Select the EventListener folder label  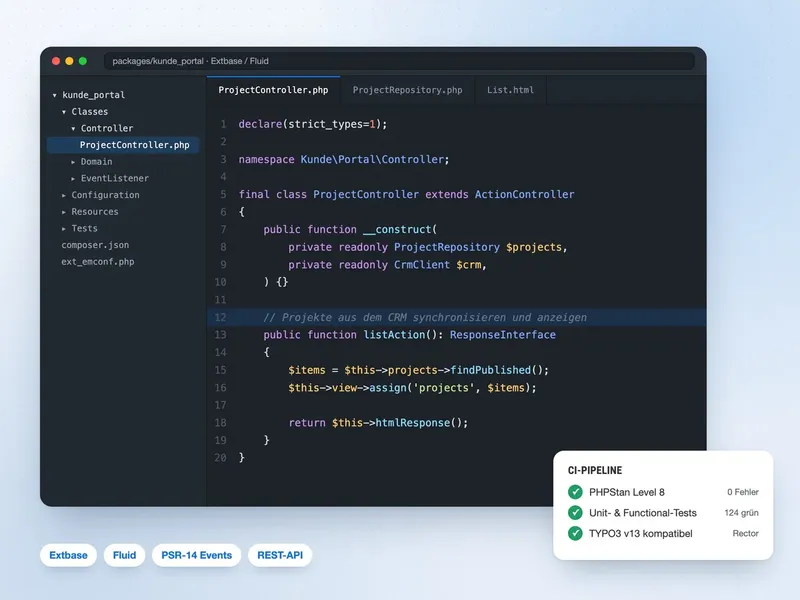coord(115,178)
